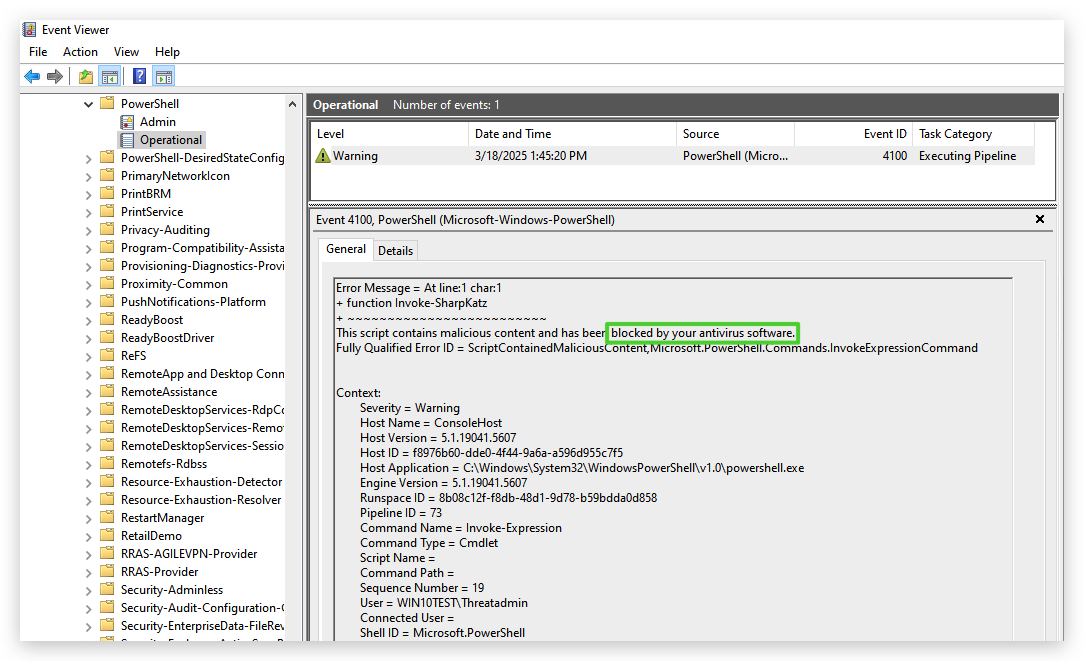The width and height of the screenshot is (1084, 661).
Task: Toggle the Show/Hide Console Tree icon
Action: tap(110, 76)
